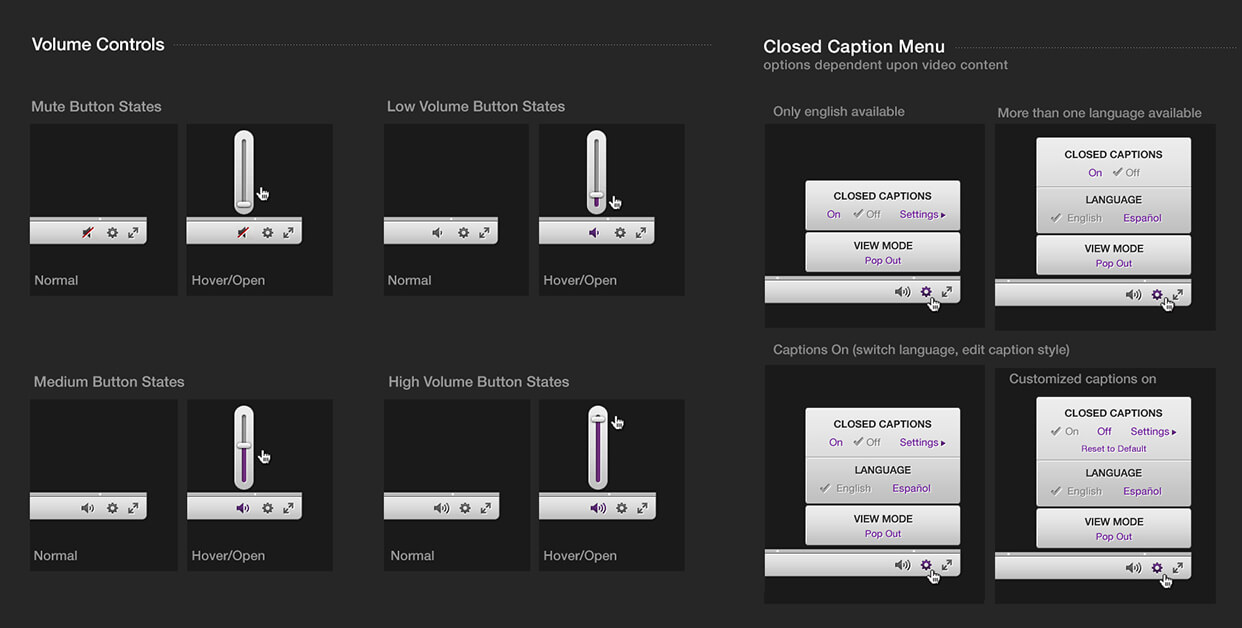The width and height of the screenshot is (1242, 628).
Task: Click the LANGUAGE menu header
Action: click(1112, 199)
